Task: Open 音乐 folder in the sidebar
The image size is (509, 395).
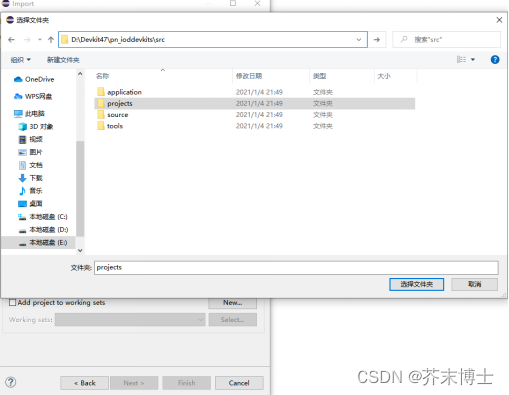Action: point(31,191)
